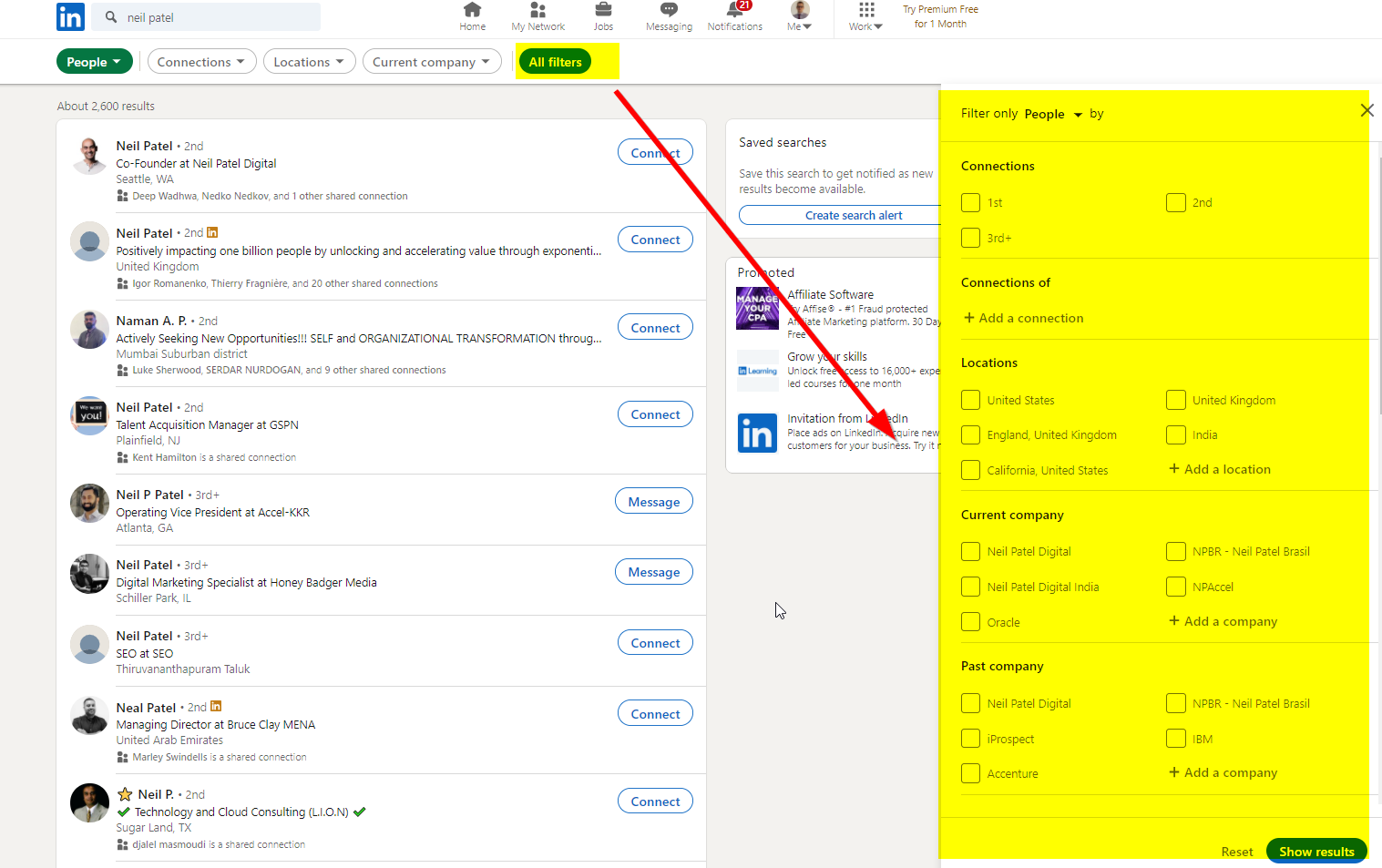Tick California, United States checkbox
This screenshot has width=1382, height=868.
tap(970, 470)
